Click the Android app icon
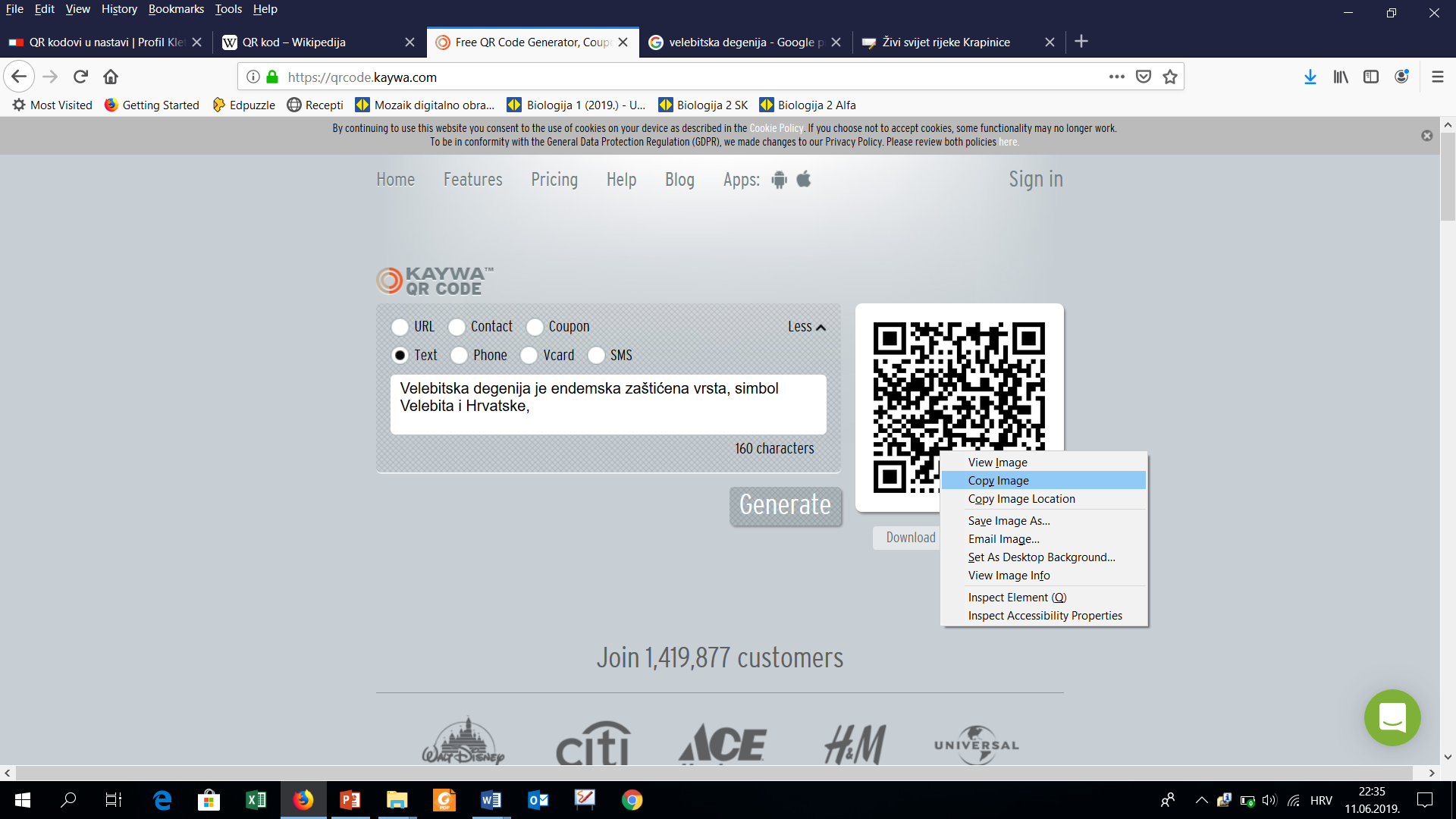The height and width of the screenshot is (819, 1456). [x=779, y=180]
